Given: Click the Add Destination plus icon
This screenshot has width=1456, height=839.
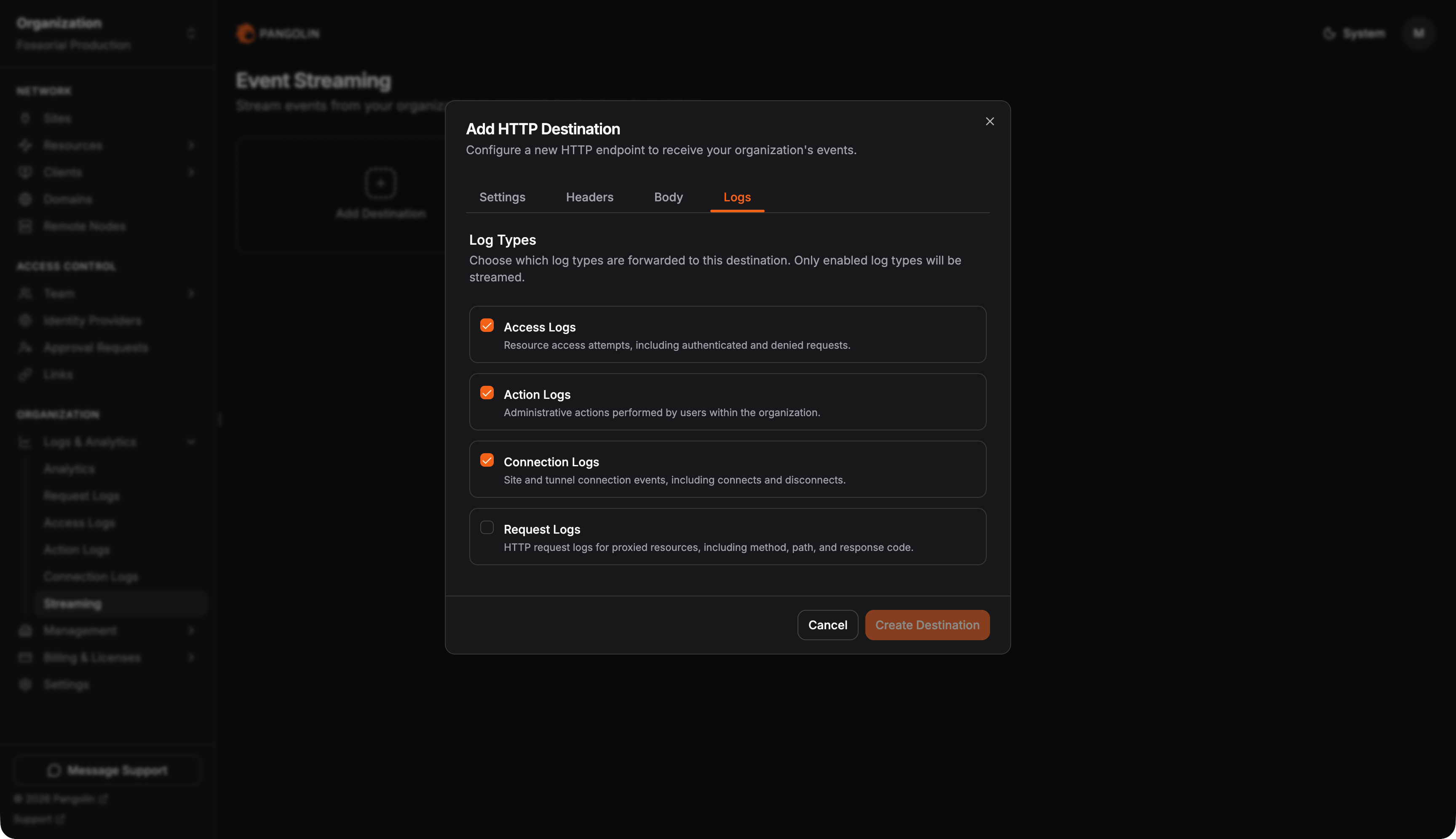Looking at the screenshot, I should coord(380,183).
